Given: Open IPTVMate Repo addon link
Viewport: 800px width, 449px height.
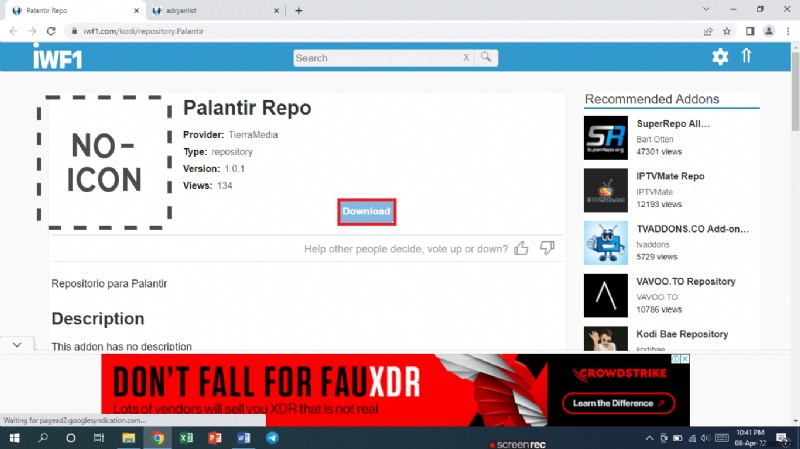Looking at the screenshot, I should [x=670, y=176].
